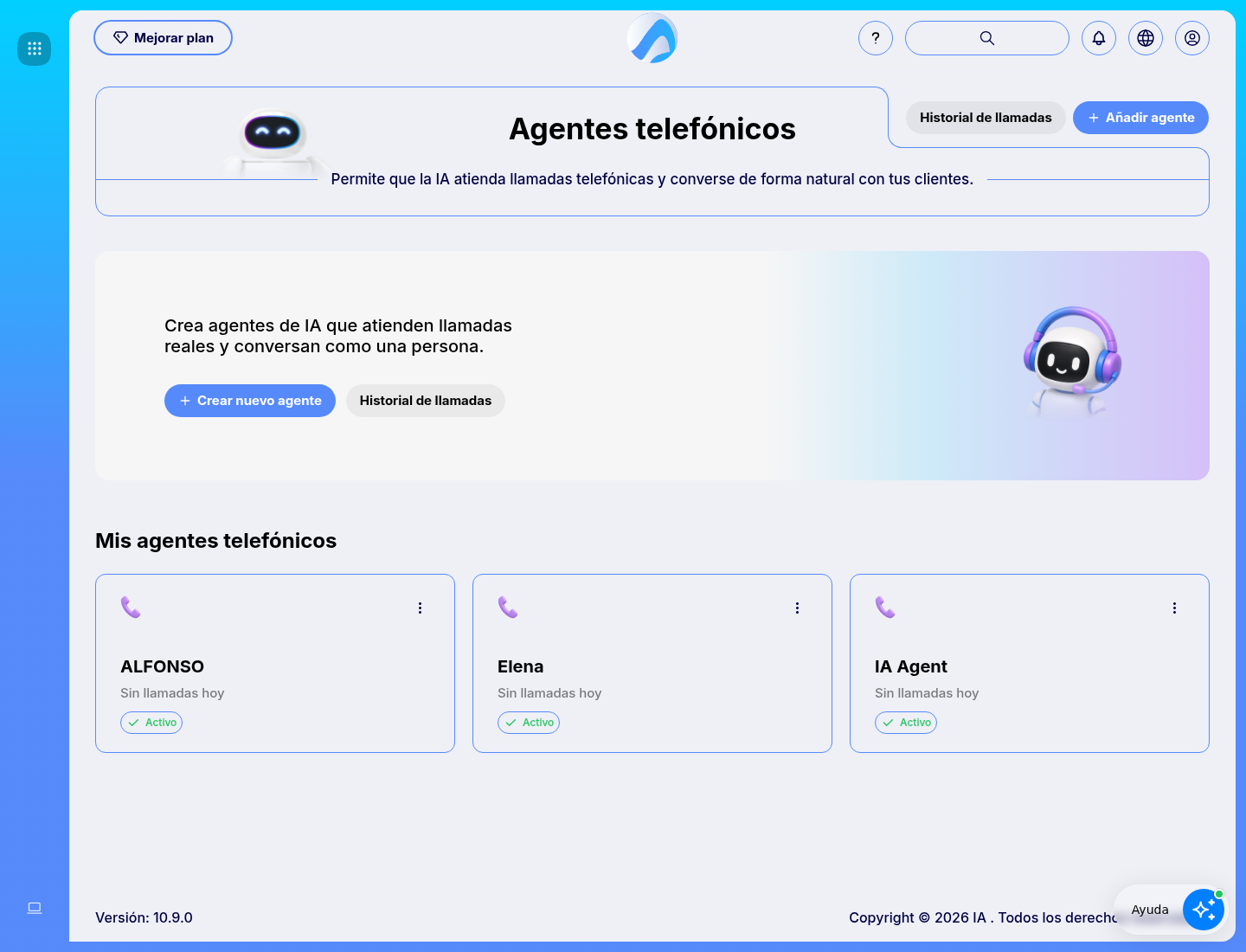Click the Añadir agente button
Viewport: 1246px width, 952px height.
[x=1140, y=118]
